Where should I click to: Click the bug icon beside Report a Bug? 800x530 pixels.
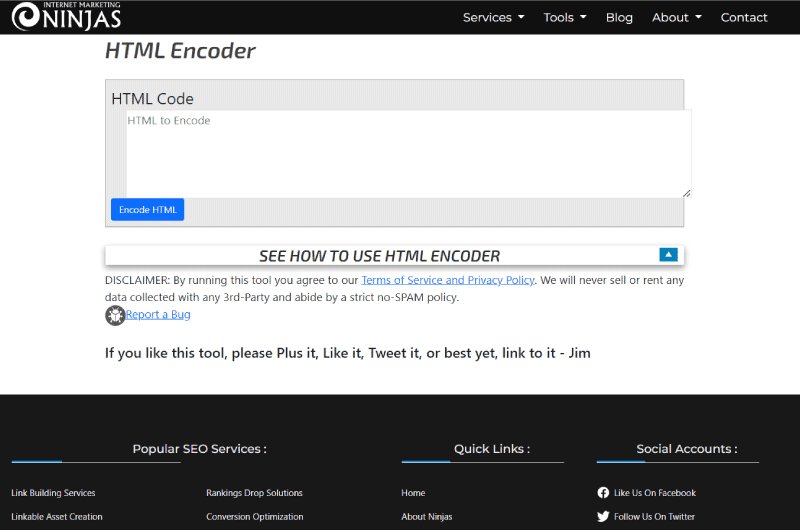(115, 315)
